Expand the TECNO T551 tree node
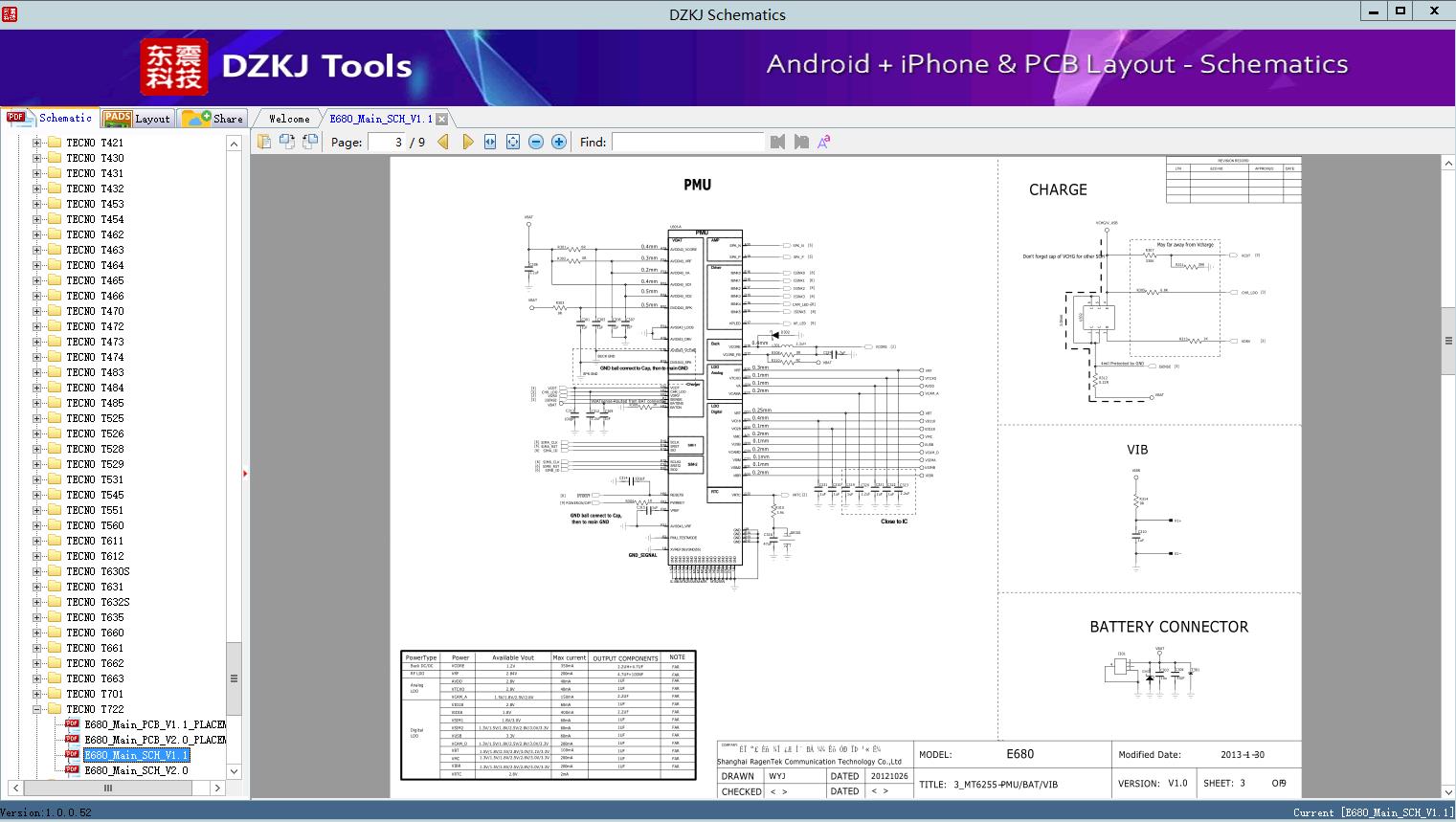 [37, 510]
